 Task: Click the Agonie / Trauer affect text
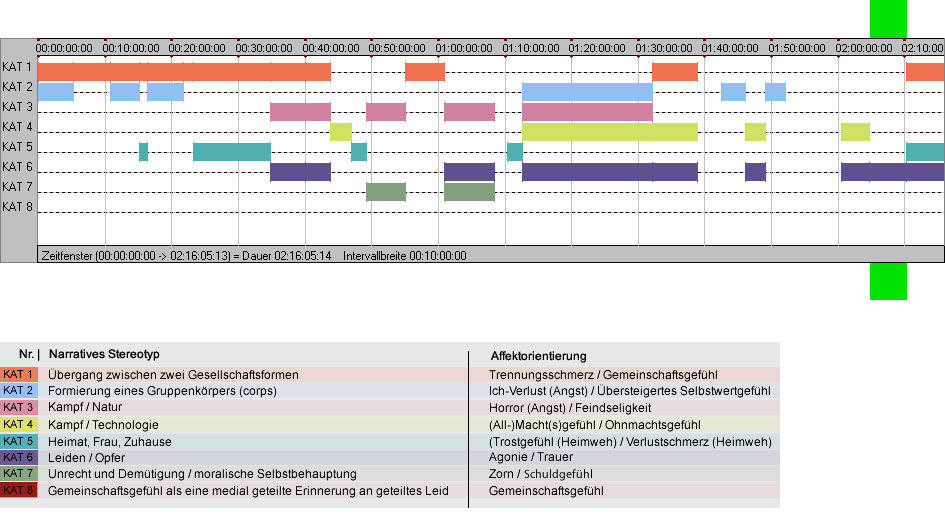coord(531,457)
